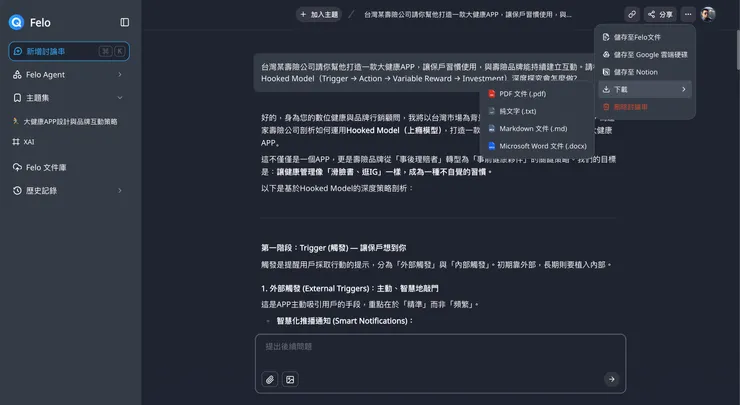The height and width of the screenshot is (405, 740).
Task: Click the 分享 share button
Action: [660, 14]
